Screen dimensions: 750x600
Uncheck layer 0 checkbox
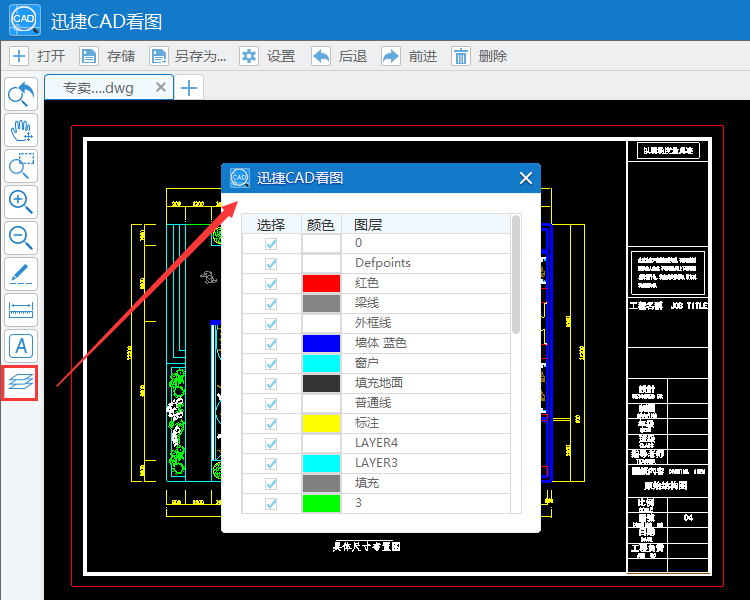point(271,244)
